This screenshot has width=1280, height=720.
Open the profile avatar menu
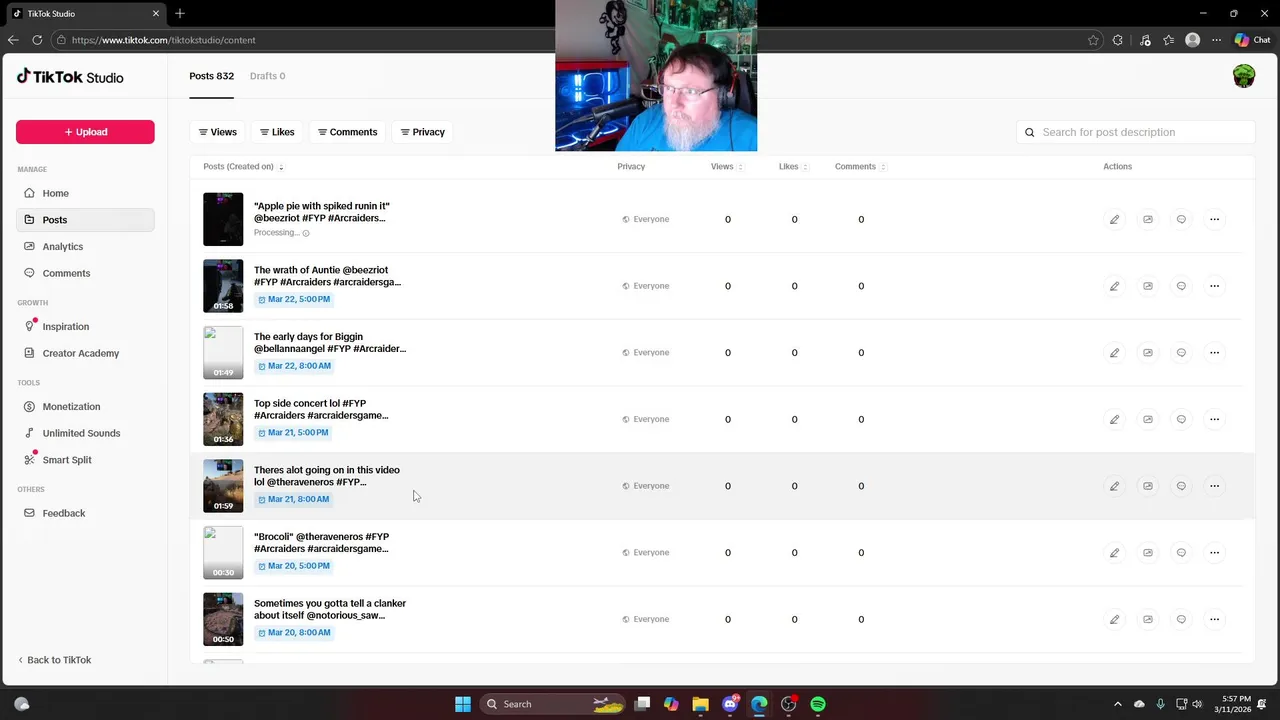pos(1243,76)
